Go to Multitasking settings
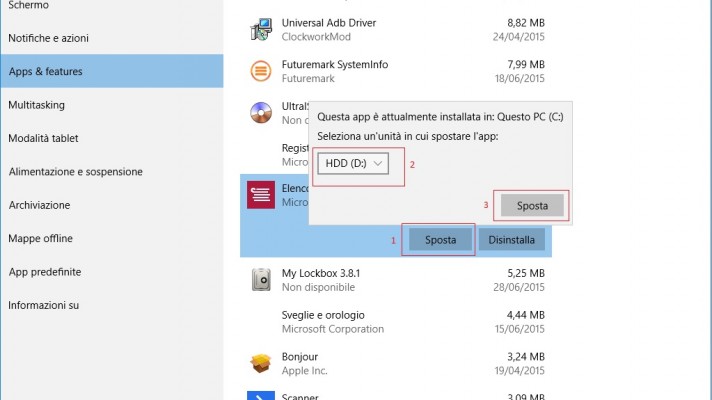Viewport: 712px width, 400px height. coord(37,105)
